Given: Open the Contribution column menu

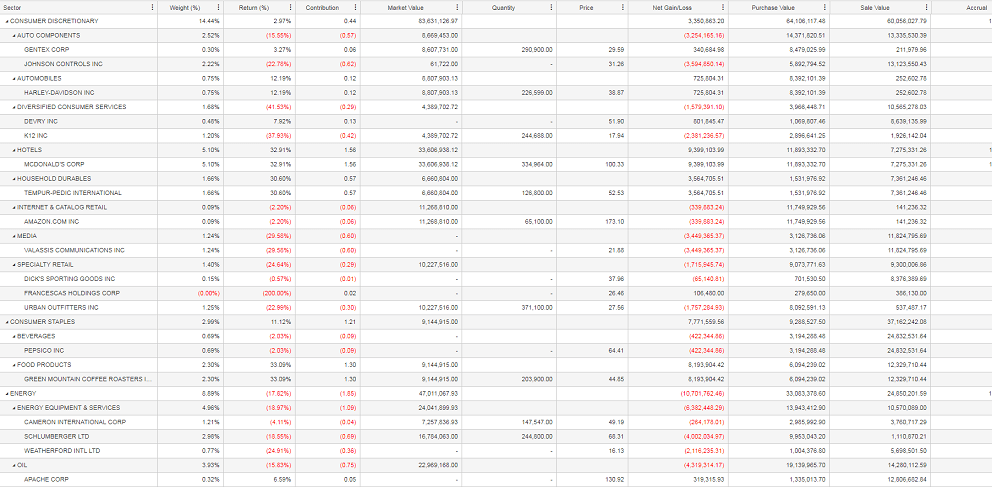Looking at the screenshot, I should (356, 8).
